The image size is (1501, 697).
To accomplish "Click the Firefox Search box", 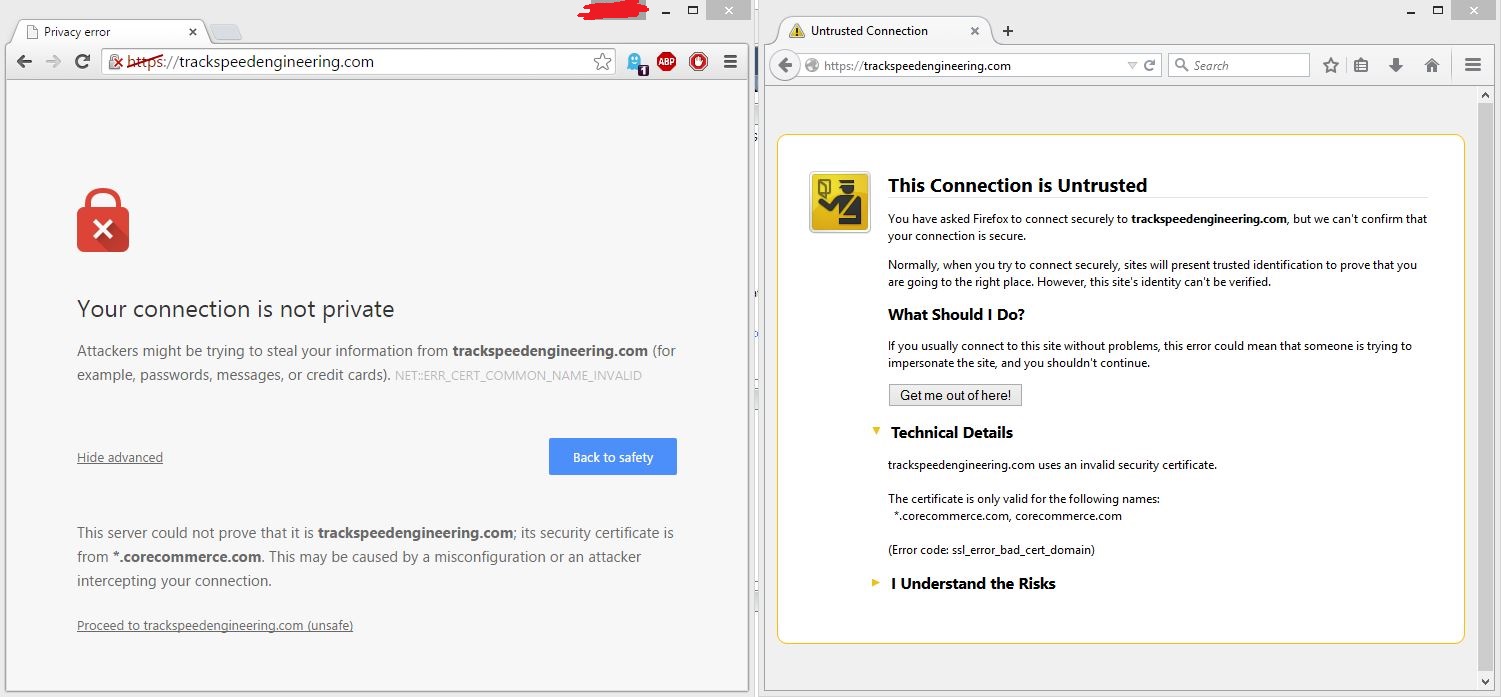I will [x=1239, y=65].
